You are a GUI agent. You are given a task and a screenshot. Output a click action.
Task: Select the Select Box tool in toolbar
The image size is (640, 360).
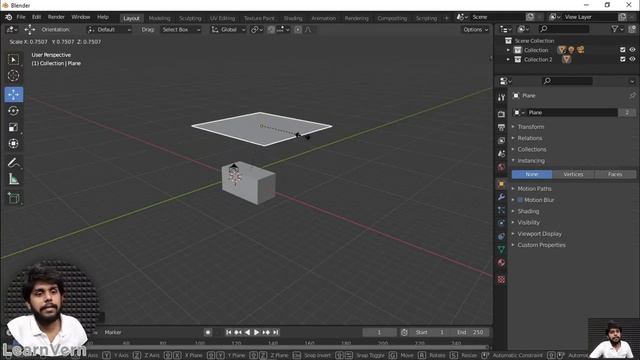(x=13, y=60)
